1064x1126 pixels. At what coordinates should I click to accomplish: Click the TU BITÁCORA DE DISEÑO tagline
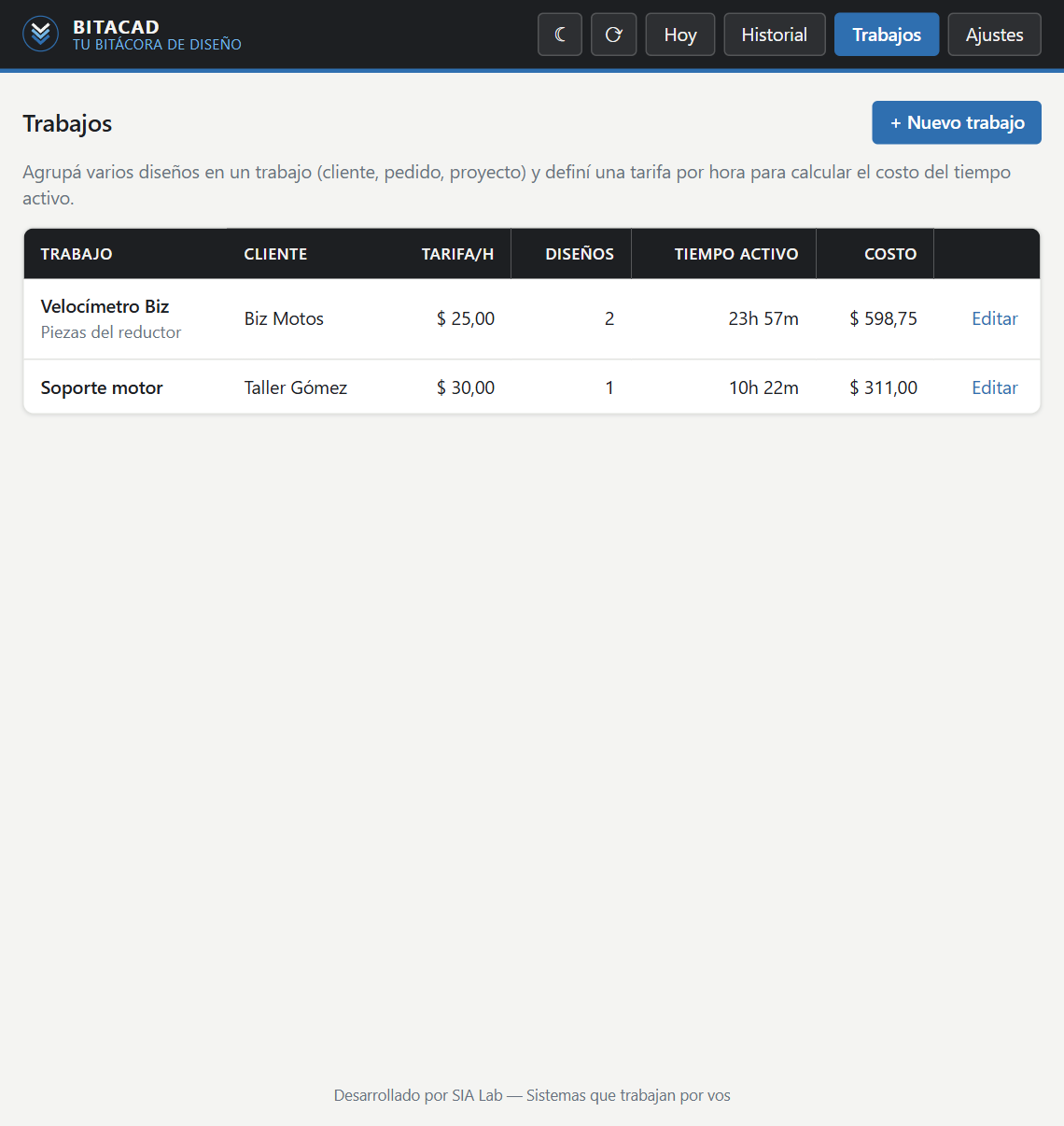pos(157,45)
